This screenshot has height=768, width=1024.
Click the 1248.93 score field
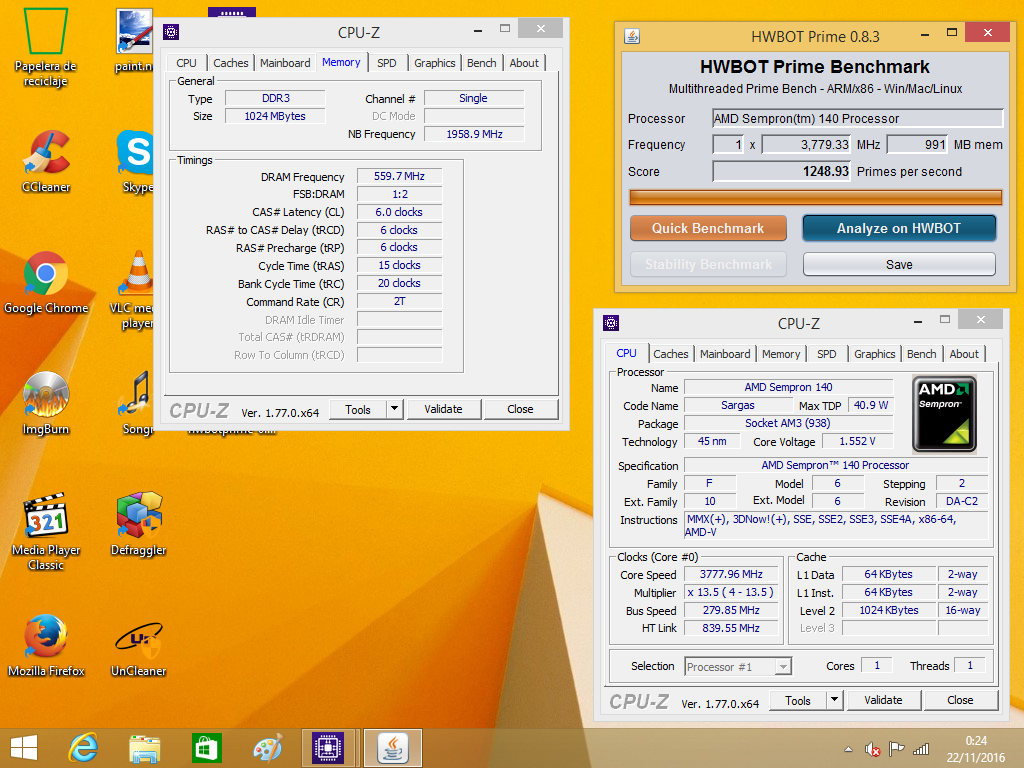coord(781,171)
